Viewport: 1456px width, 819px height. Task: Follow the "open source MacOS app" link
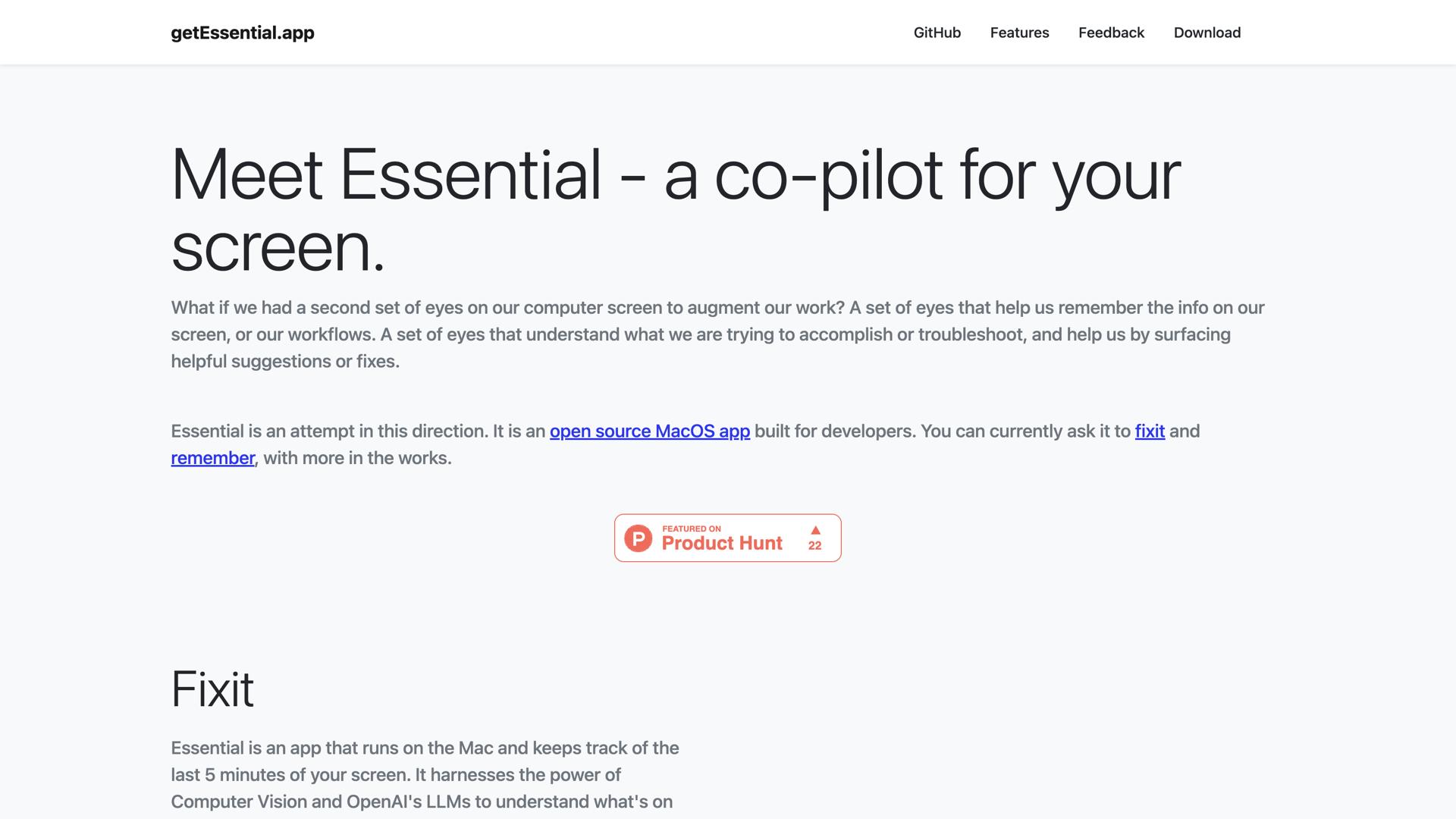click(649, 431)
